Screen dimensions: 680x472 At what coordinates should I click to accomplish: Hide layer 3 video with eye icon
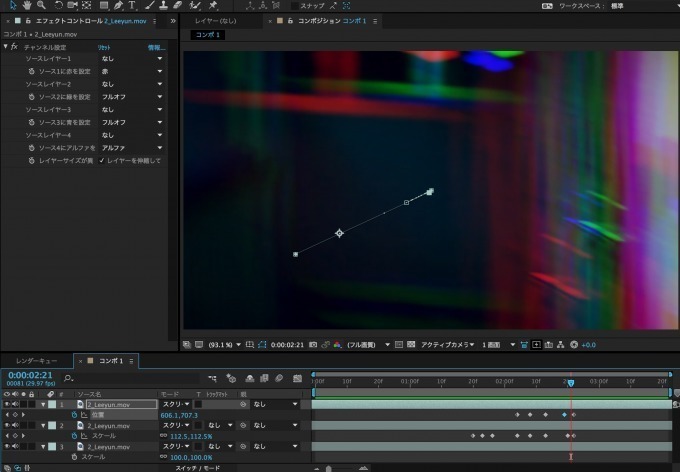(x=7, y=446)
